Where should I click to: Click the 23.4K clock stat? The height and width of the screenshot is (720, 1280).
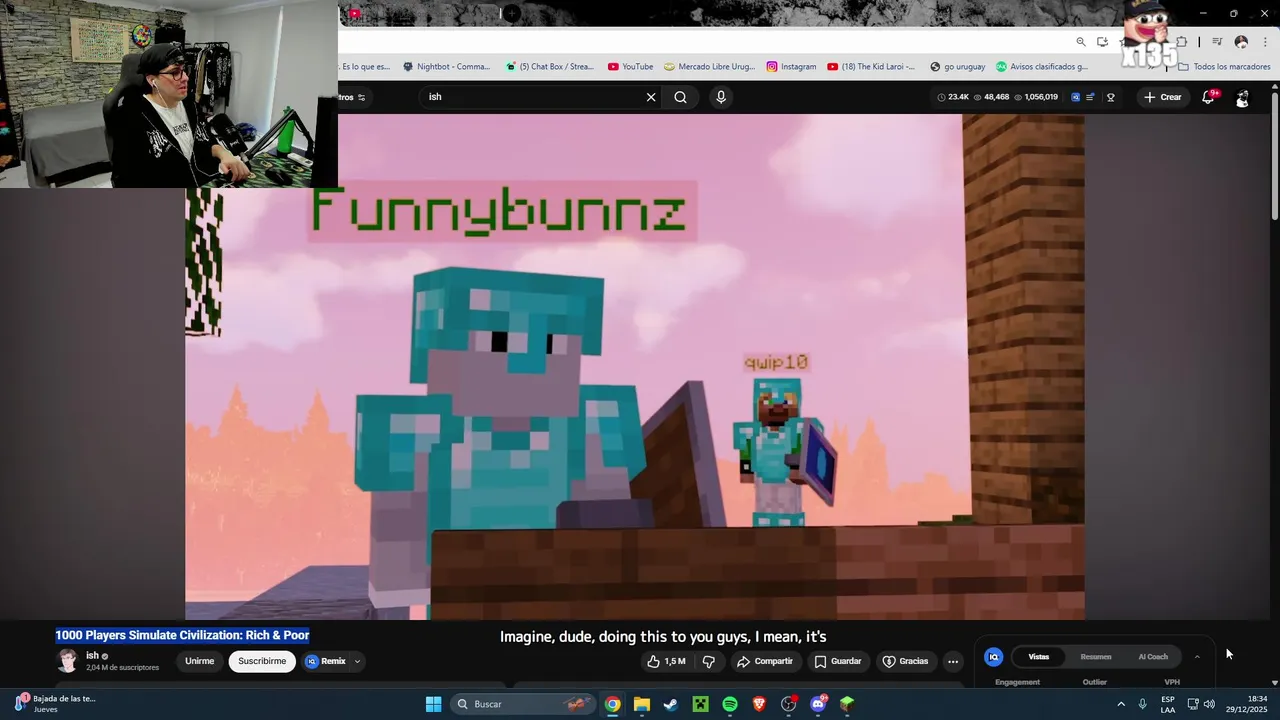pyautogui.click(x=953, y=97)
